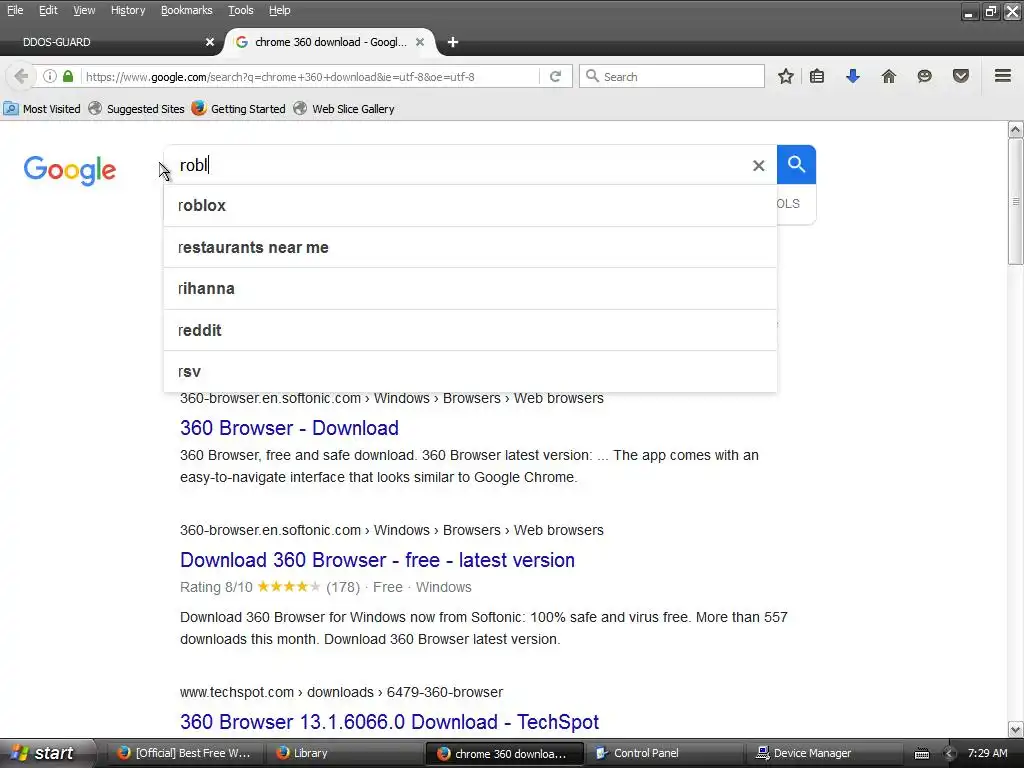The height and width of the screenshot is (768, 1024).
Task: Click the Firefox toolbar Search box
Action: (672, 76)
